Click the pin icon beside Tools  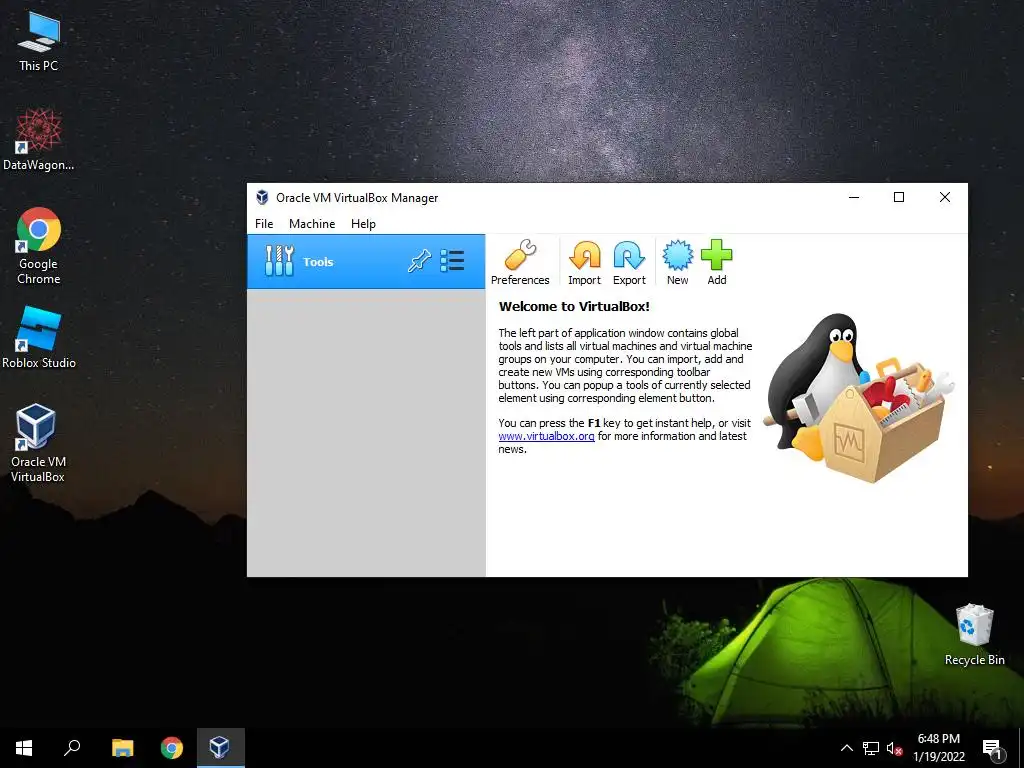click(419, 261)
